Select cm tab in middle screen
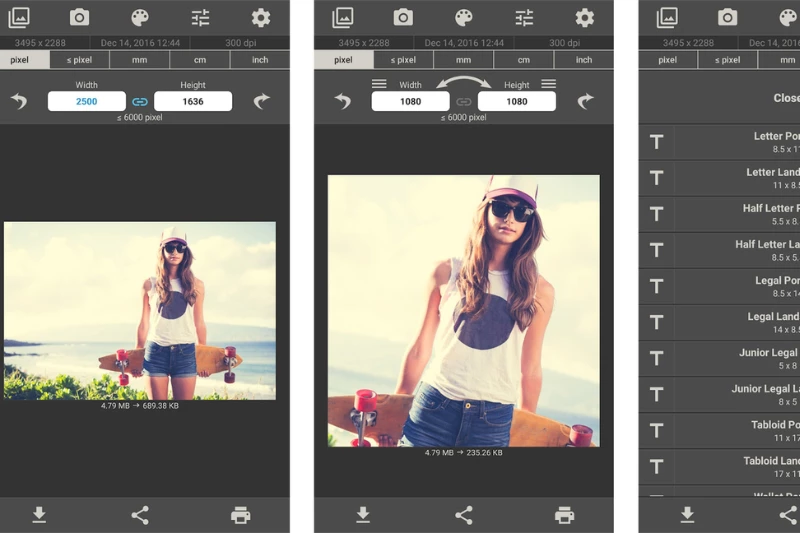800x533 pixels. [x=524, y=60]
